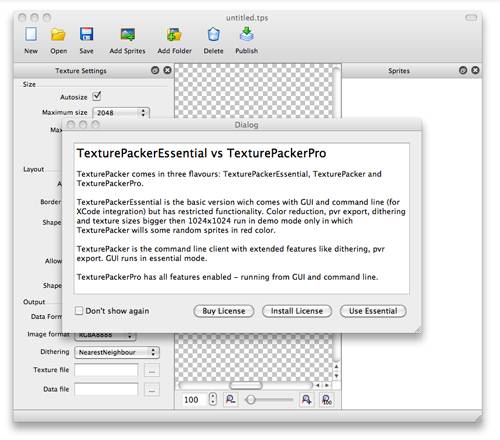
Task: Click the Delete trash icon in toolbar
Action: coord(214,34)
